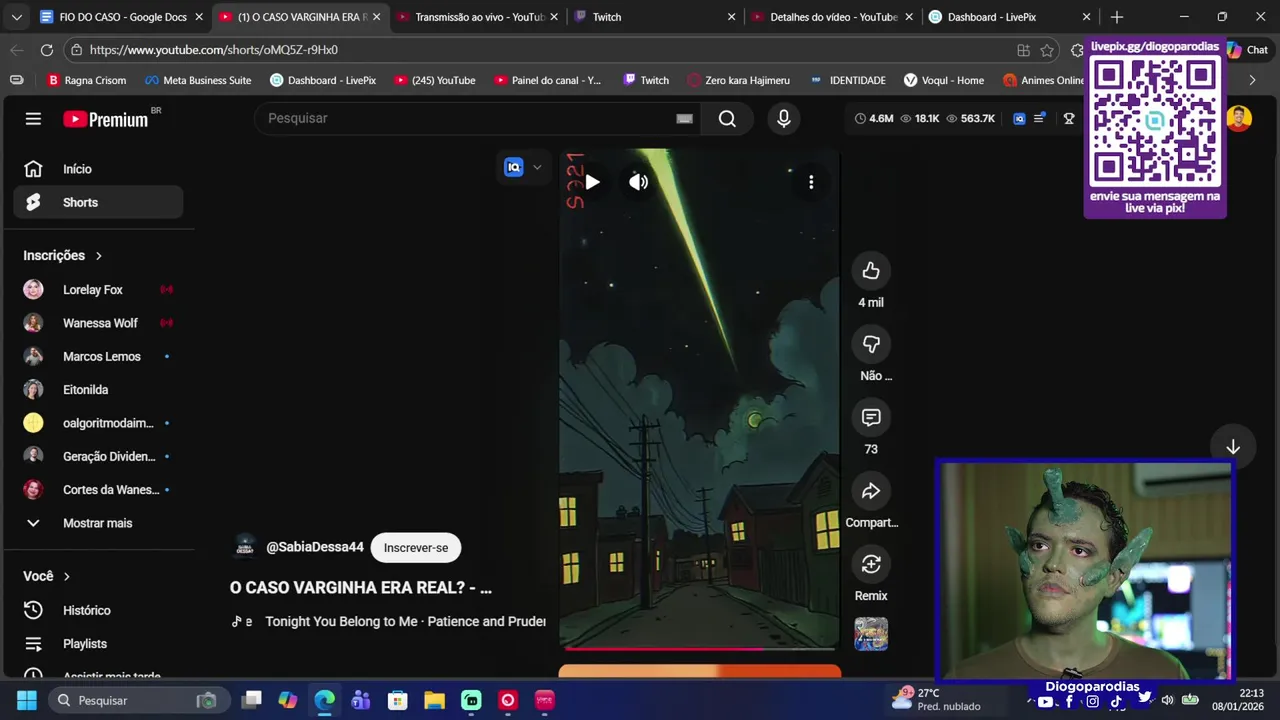Switch to Dashboard - LivePix tab
Image resolution: width=1280 pixels, height=720 pixels.
coord(1010,17)
